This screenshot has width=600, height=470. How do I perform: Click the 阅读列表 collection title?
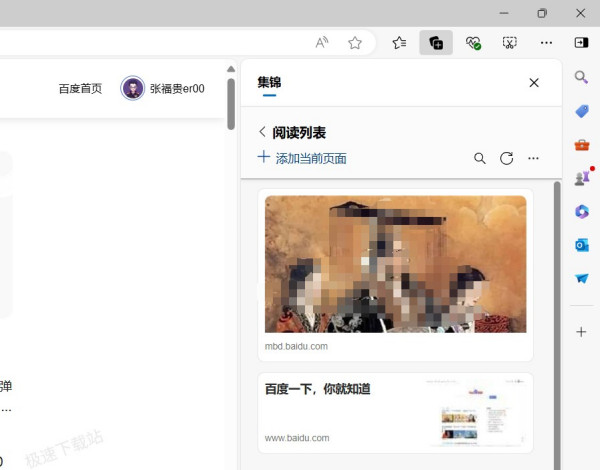299,132
